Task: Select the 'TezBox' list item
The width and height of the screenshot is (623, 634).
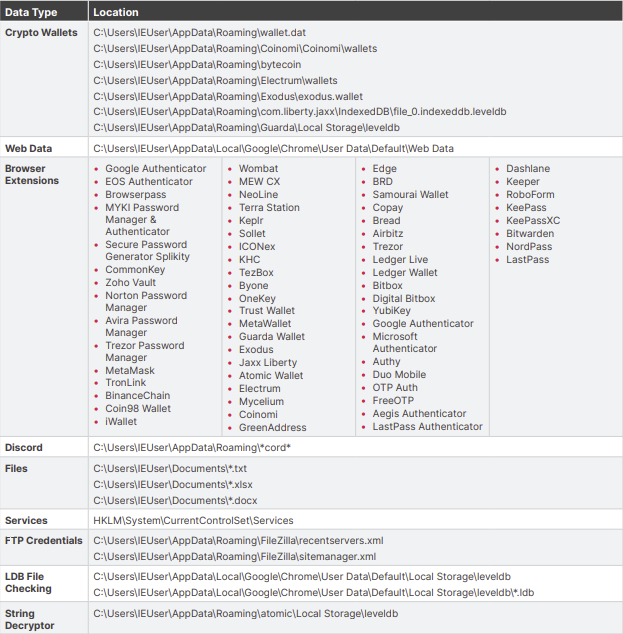Action: point(256,273)
